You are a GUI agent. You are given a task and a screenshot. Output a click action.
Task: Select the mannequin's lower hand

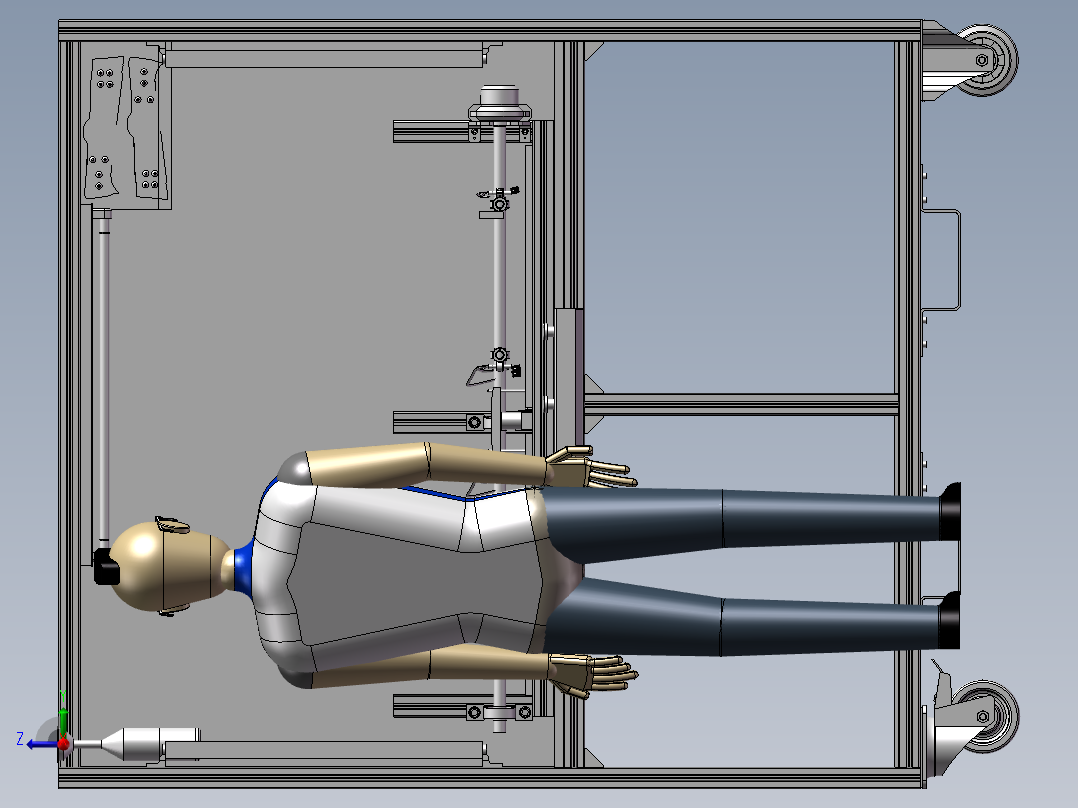593,675
